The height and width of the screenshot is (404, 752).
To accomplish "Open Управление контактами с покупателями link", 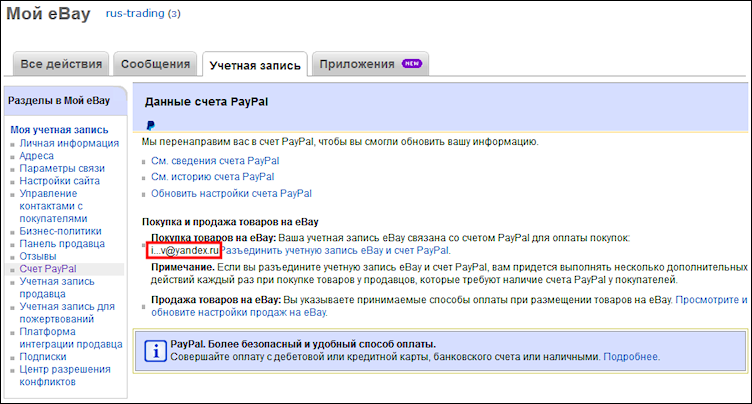I will 53,206.
